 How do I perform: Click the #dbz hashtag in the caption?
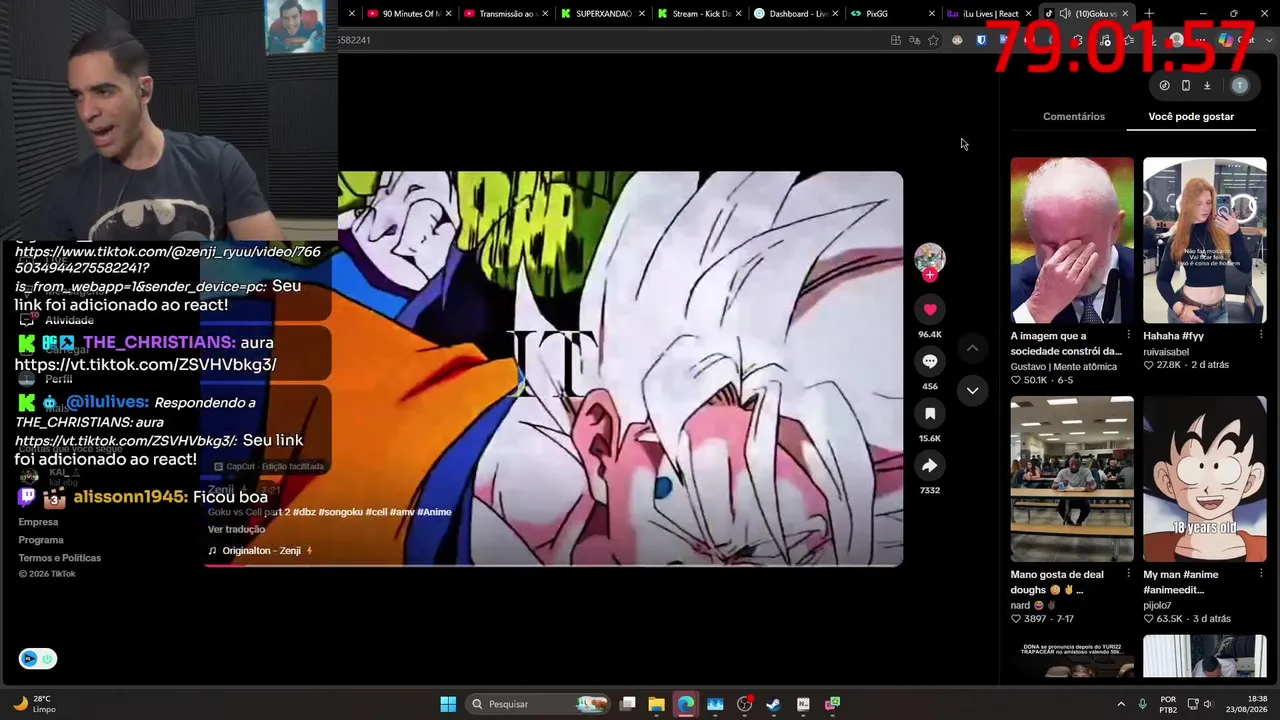pyautogui.click(x=304, y=512)
